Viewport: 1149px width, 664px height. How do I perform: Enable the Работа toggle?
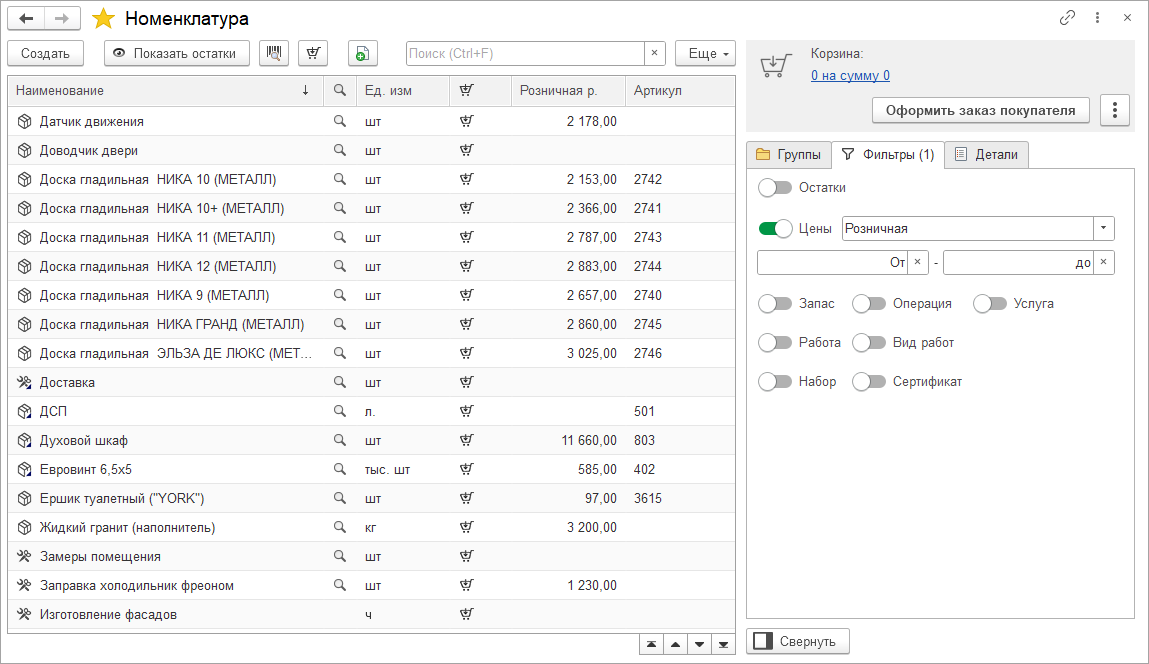pos(775,342)
